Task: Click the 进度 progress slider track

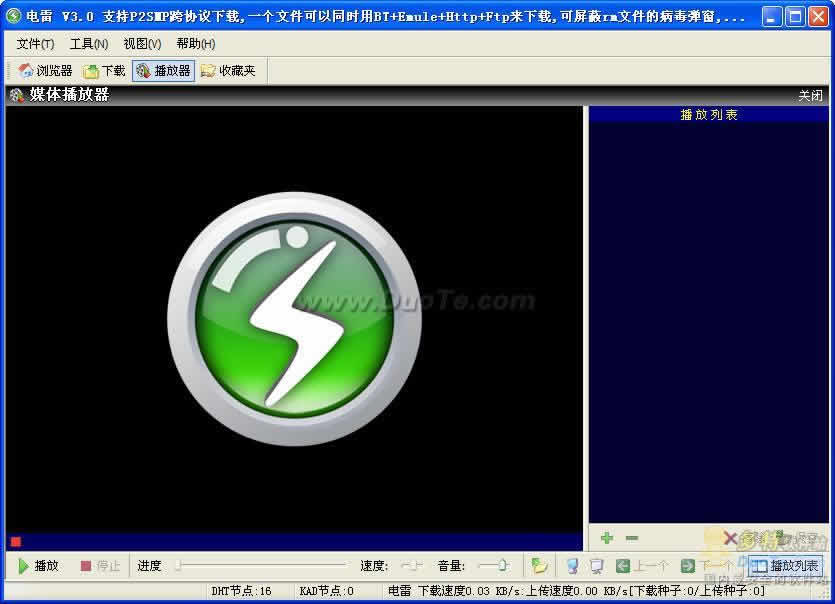Action: click(261, 565)
